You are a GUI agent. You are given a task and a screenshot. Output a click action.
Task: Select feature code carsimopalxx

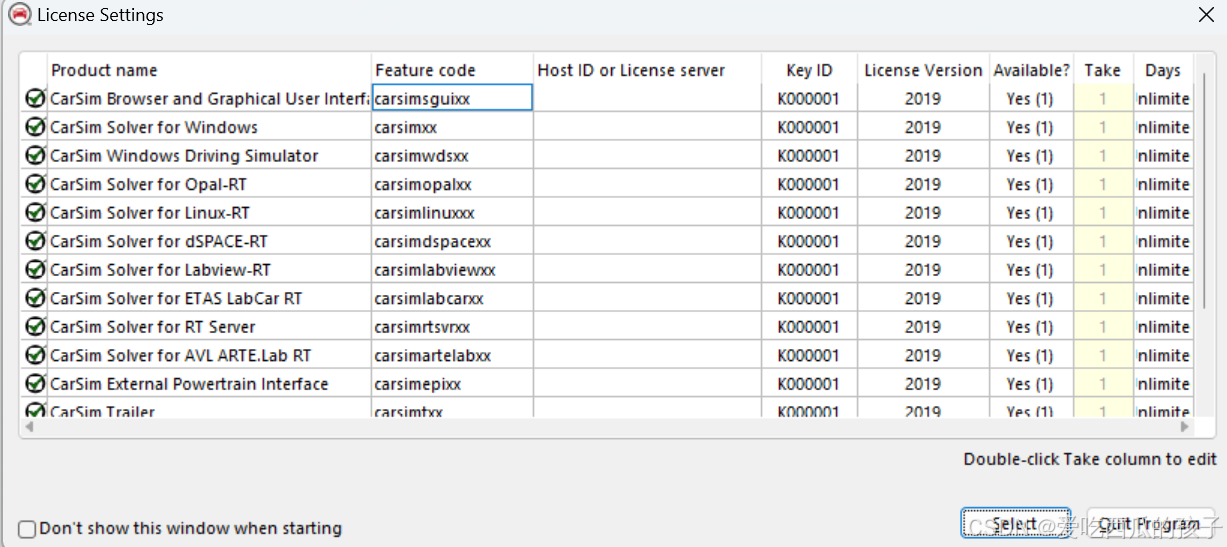click(423, 184)
